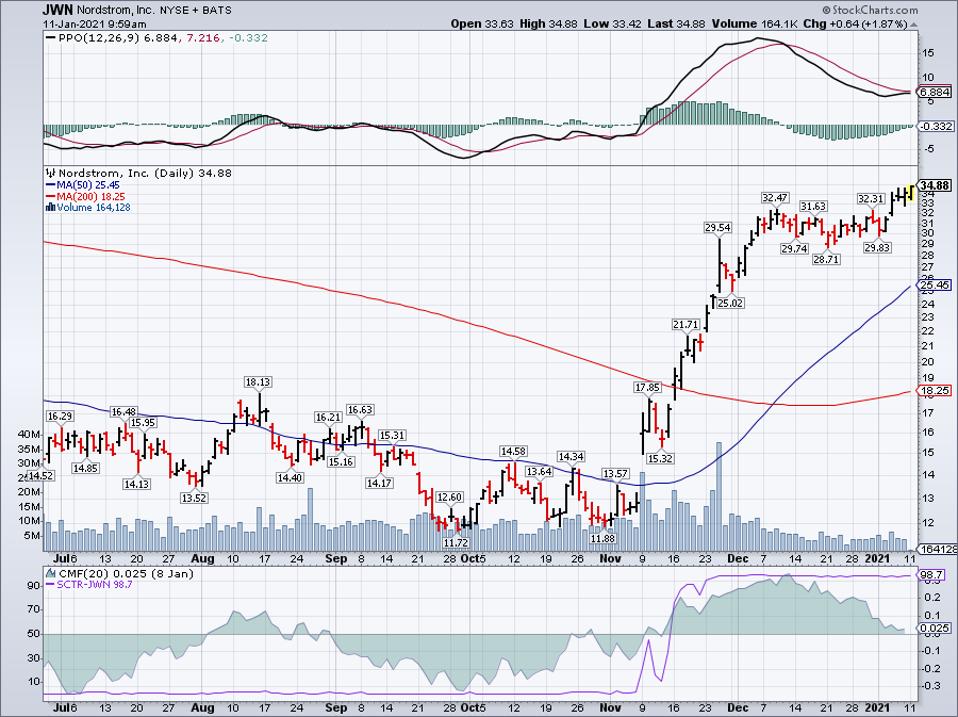Click the boxed 0.025 CMF axis marker
Viewport: 958px width, 717px height.
coord(935,628)
